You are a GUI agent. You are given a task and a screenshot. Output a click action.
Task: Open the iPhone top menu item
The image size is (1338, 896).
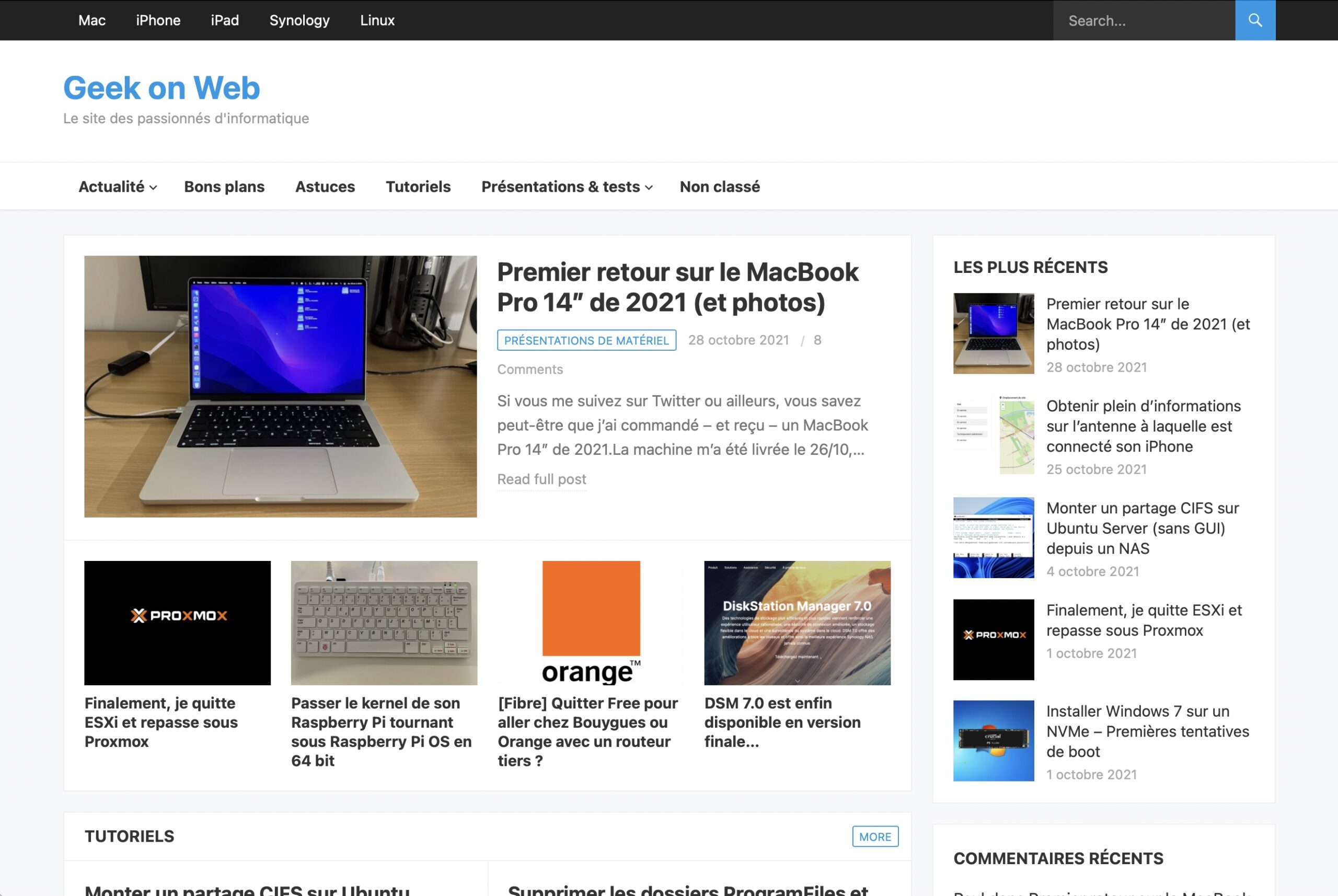click(158, 20)
